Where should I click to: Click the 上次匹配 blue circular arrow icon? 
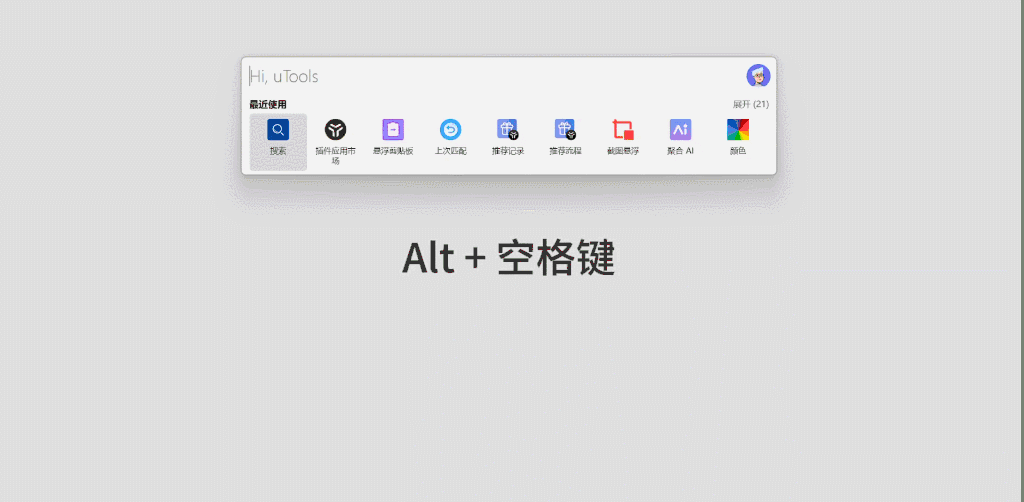click(450, 129)
